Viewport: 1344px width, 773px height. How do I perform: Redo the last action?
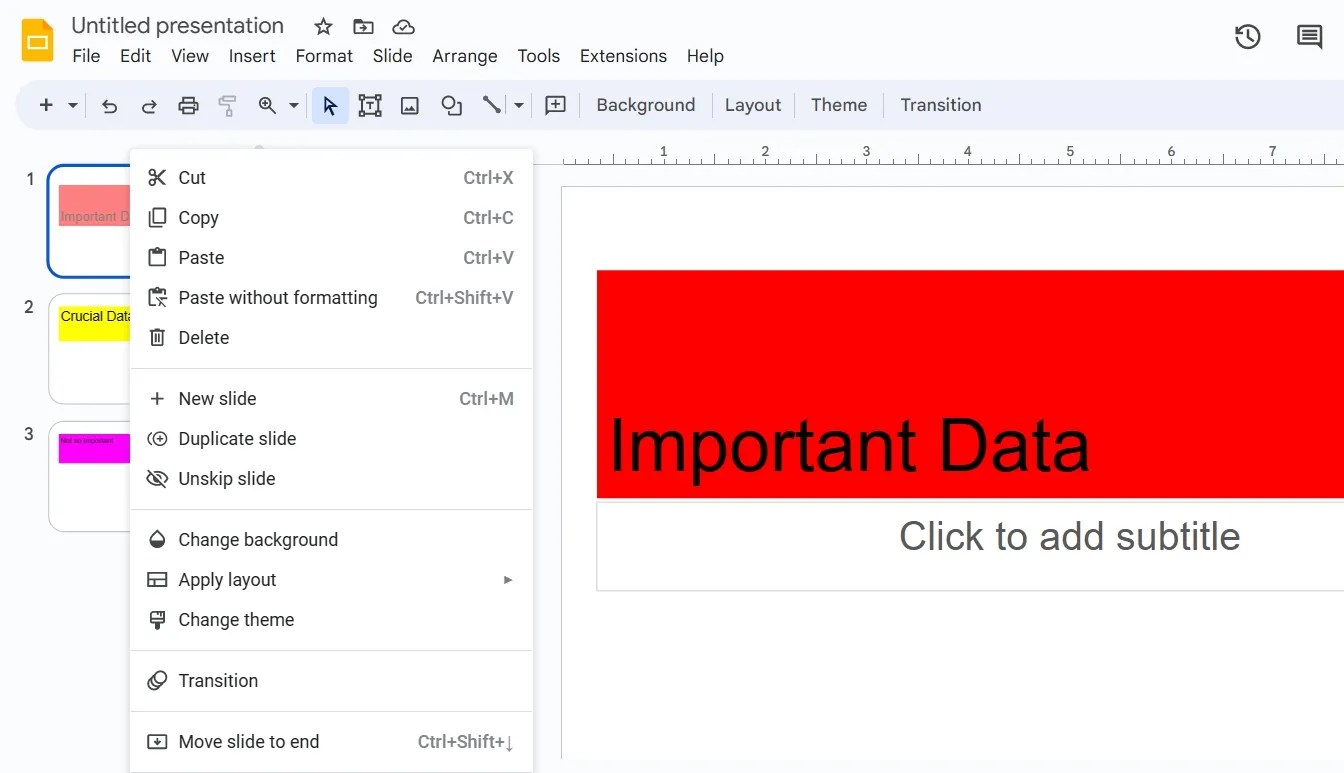pyautogui.click(x=148, y=104)
